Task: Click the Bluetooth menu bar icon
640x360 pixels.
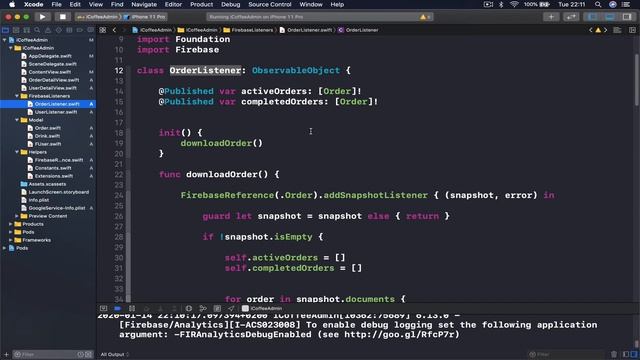Action: pyautogui.click(x=501, y=4)
